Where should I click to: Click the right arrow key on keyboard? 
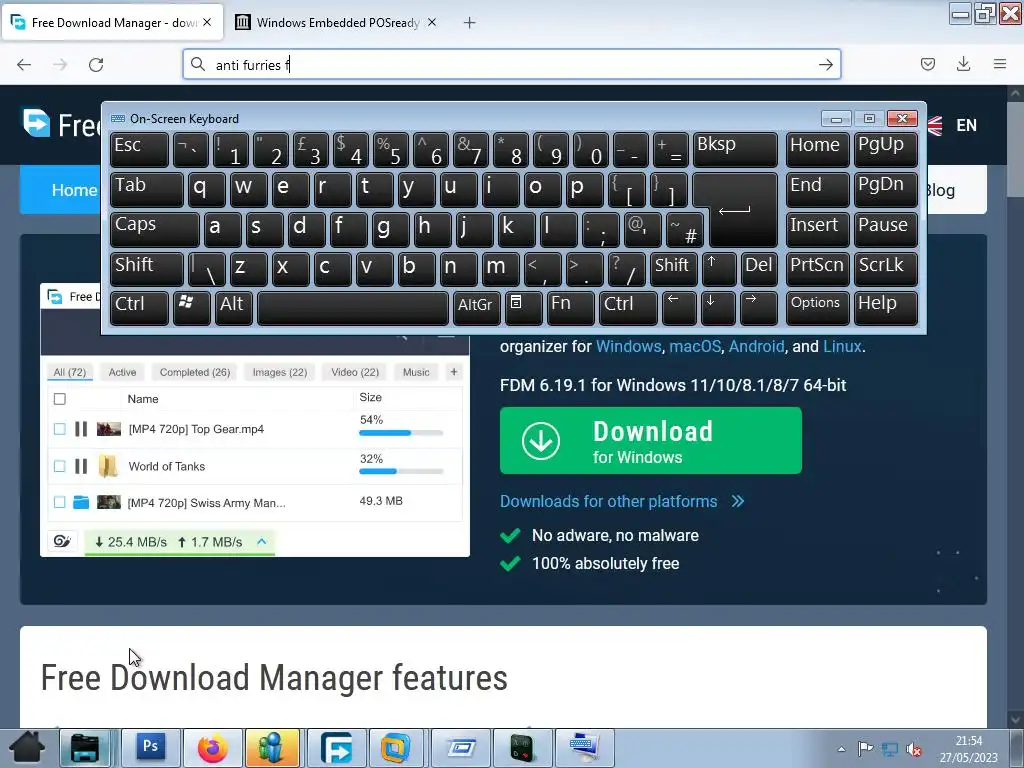tap(758, 308)
